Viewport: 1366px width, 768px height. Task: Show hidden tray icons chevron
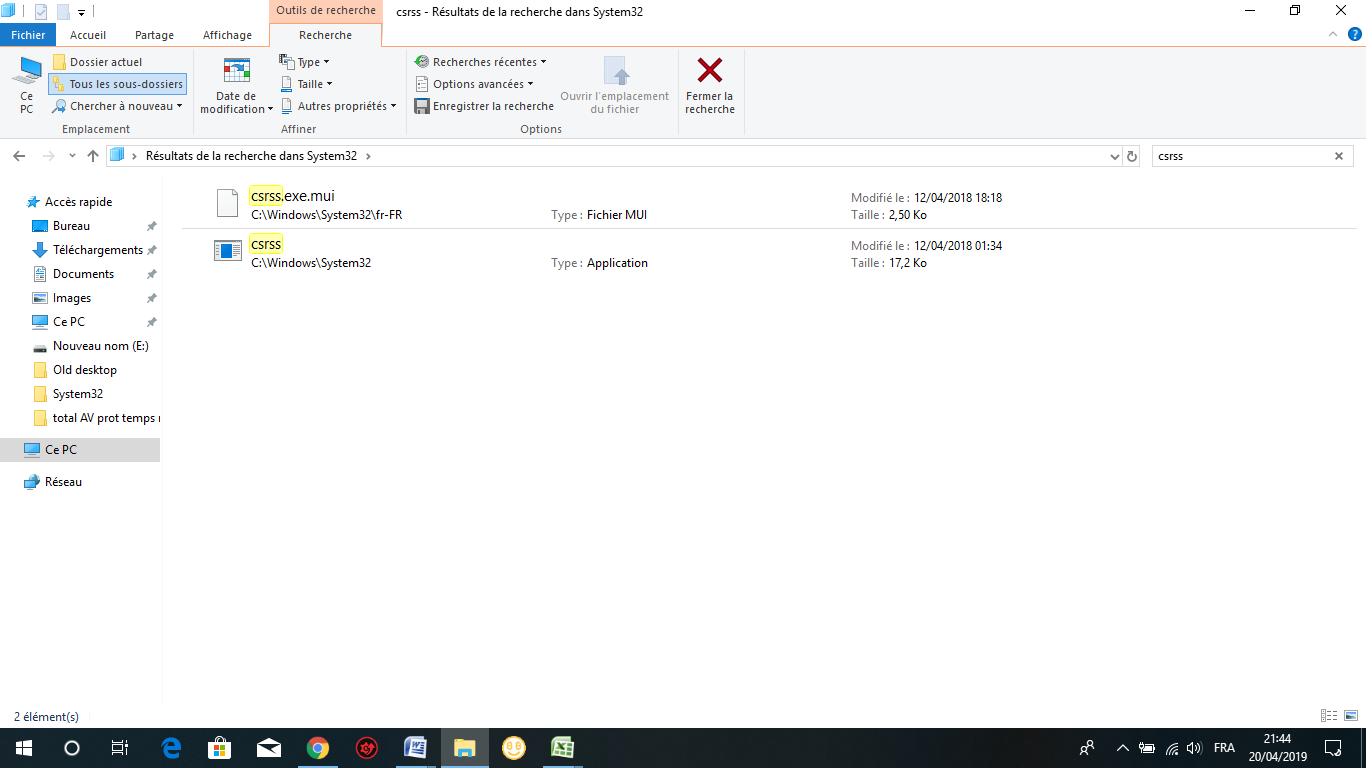point(1123,748)
